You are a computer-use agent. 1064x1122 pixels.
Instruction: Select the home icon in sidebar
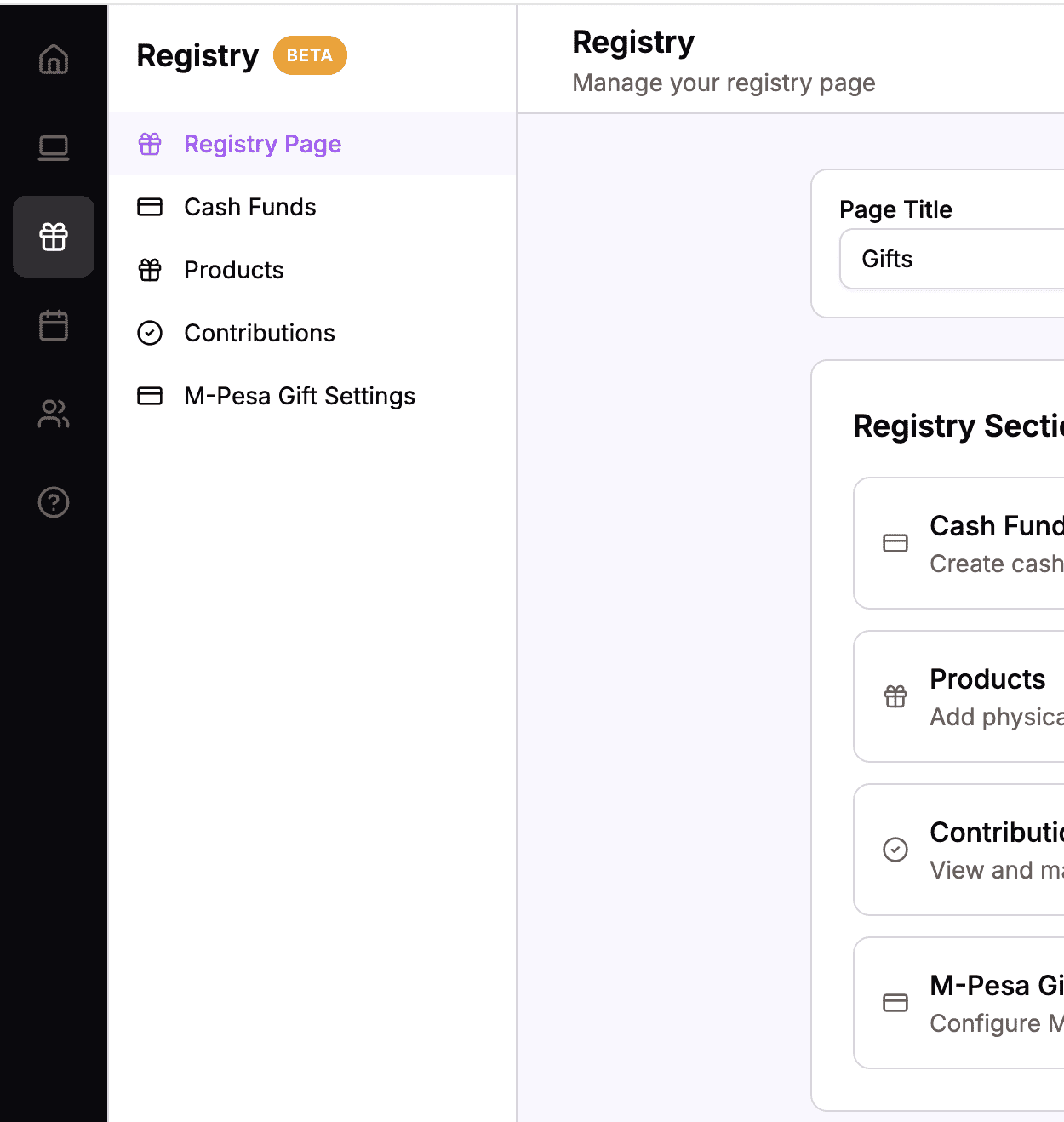[54, 60]
